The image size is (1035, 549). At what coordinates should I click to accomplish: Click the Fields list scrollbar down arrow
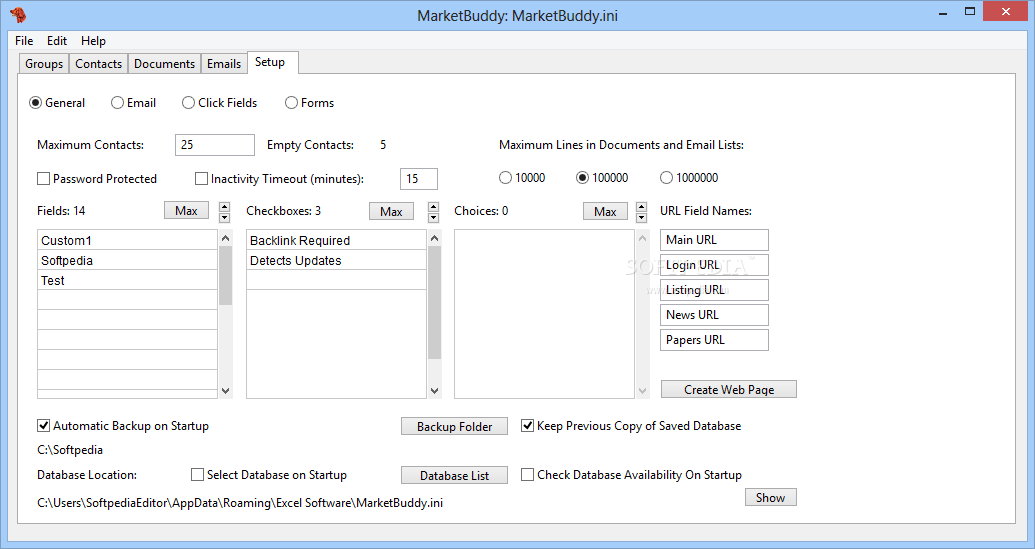point(226,391)
